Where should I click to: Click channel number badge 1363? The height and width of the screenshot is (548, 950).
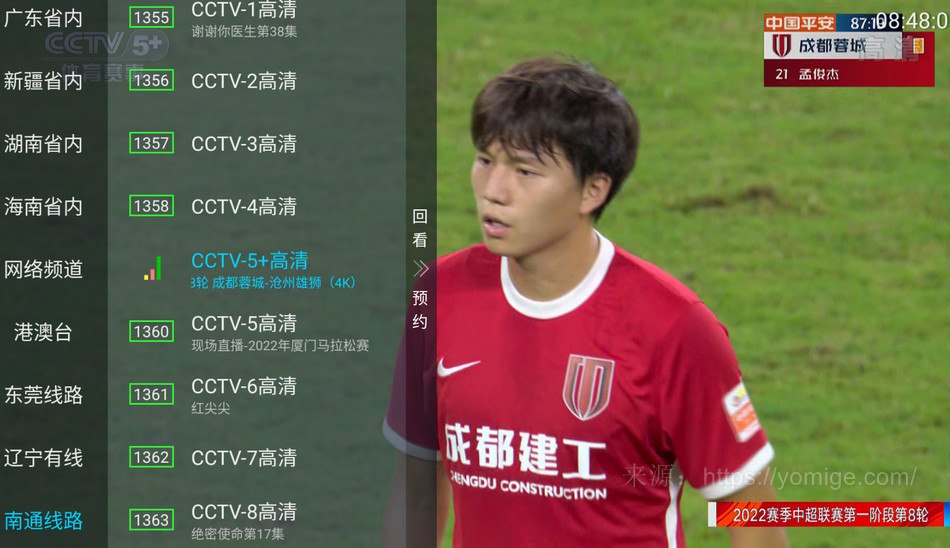click(151, 520)
